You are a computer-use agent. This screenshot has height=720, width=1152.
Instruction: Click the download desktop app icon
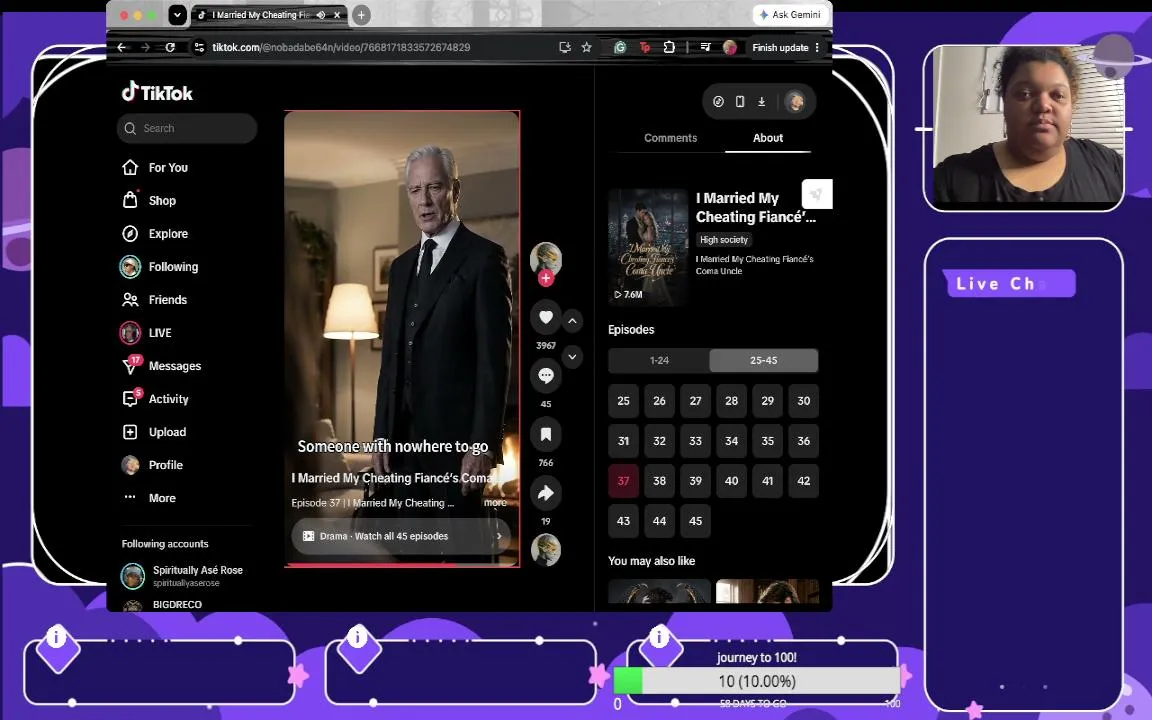(762, 101)
